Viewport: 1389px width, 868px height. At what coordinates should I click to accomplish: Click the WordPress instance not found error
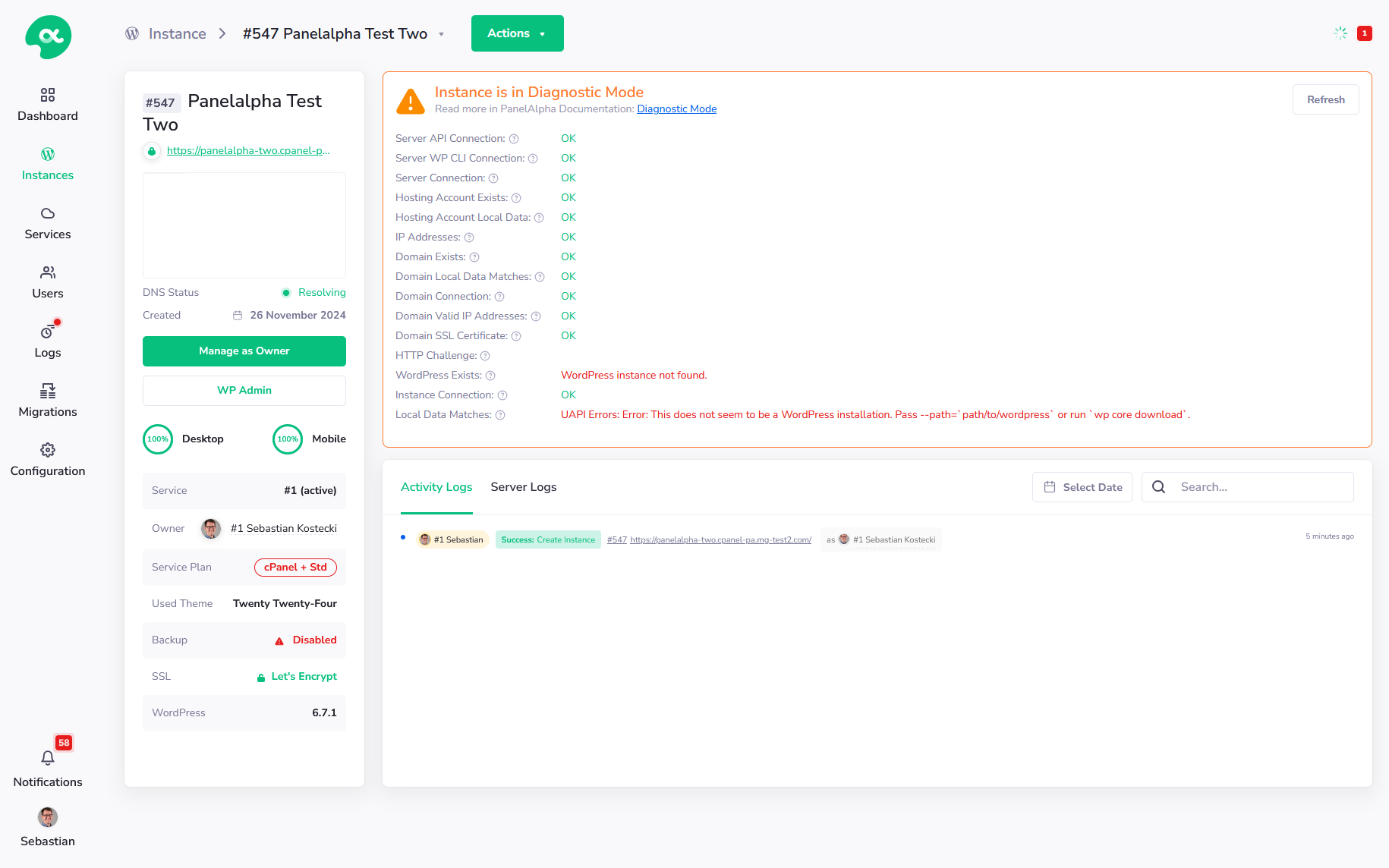pos(634,376)
